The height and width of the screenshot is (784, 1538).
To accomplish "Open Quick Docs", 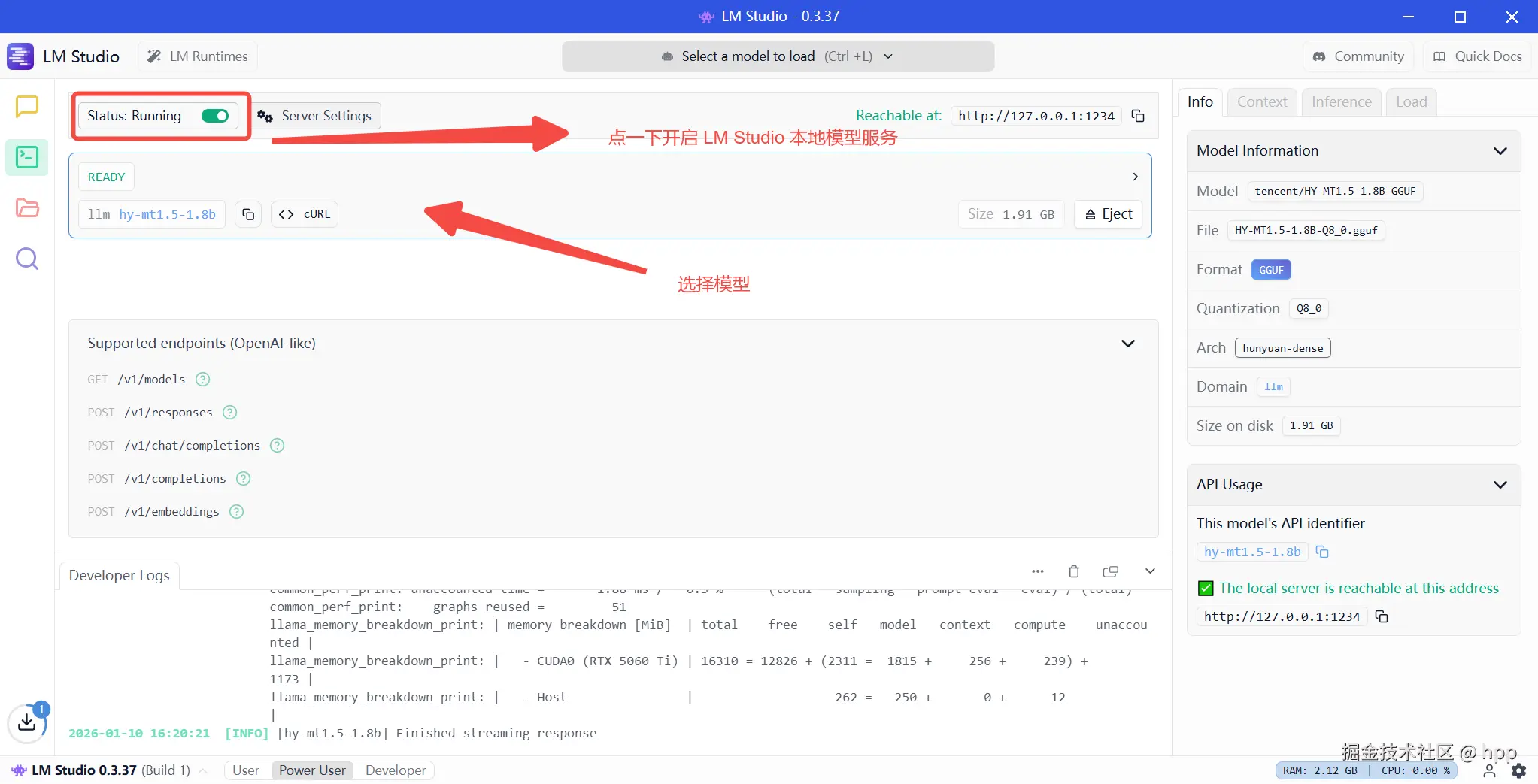I will (x=1478, y=56).
